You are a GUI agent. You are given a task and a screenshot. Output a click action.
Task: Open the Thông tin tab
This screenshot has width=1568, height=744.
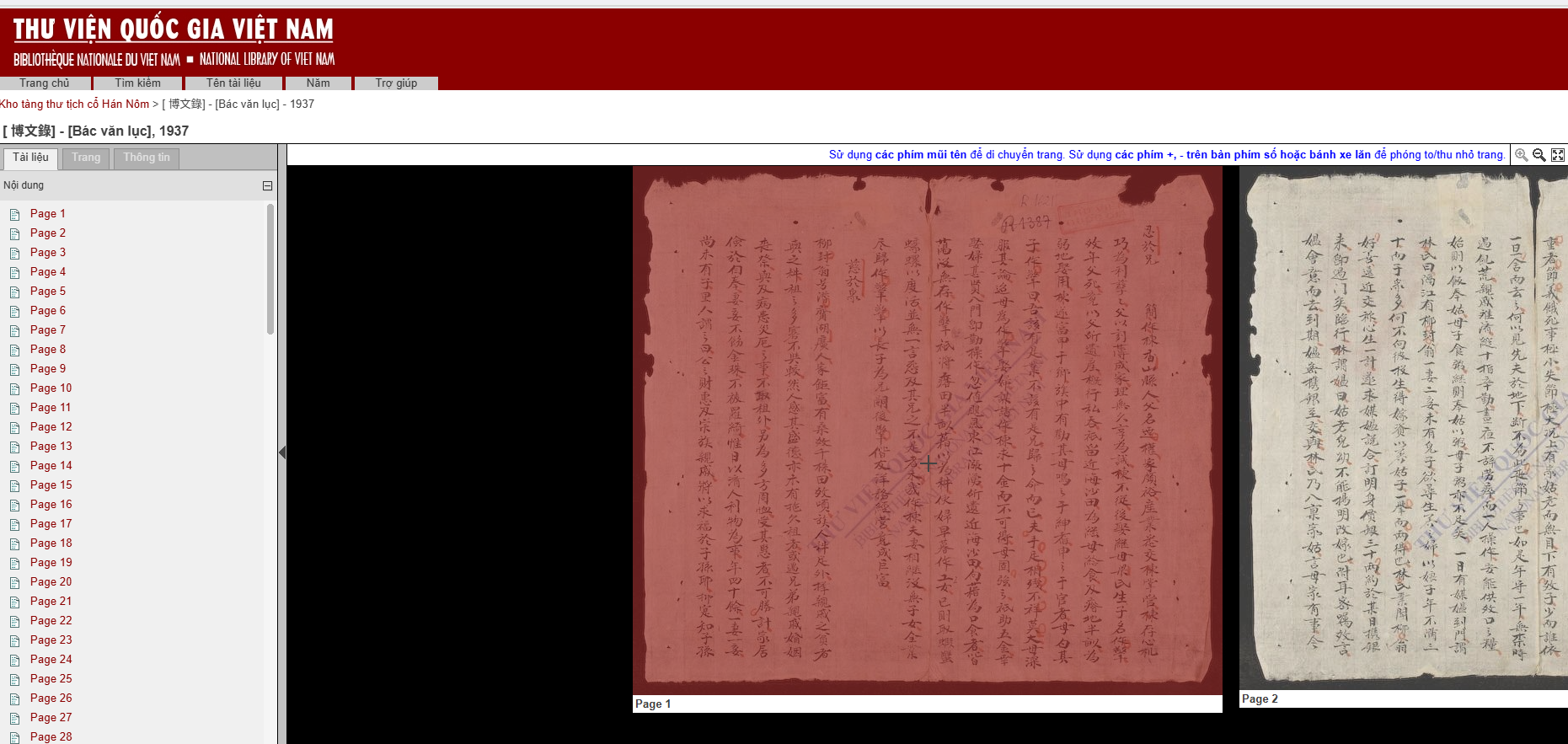pyautogui.click(x=147, y=158)
